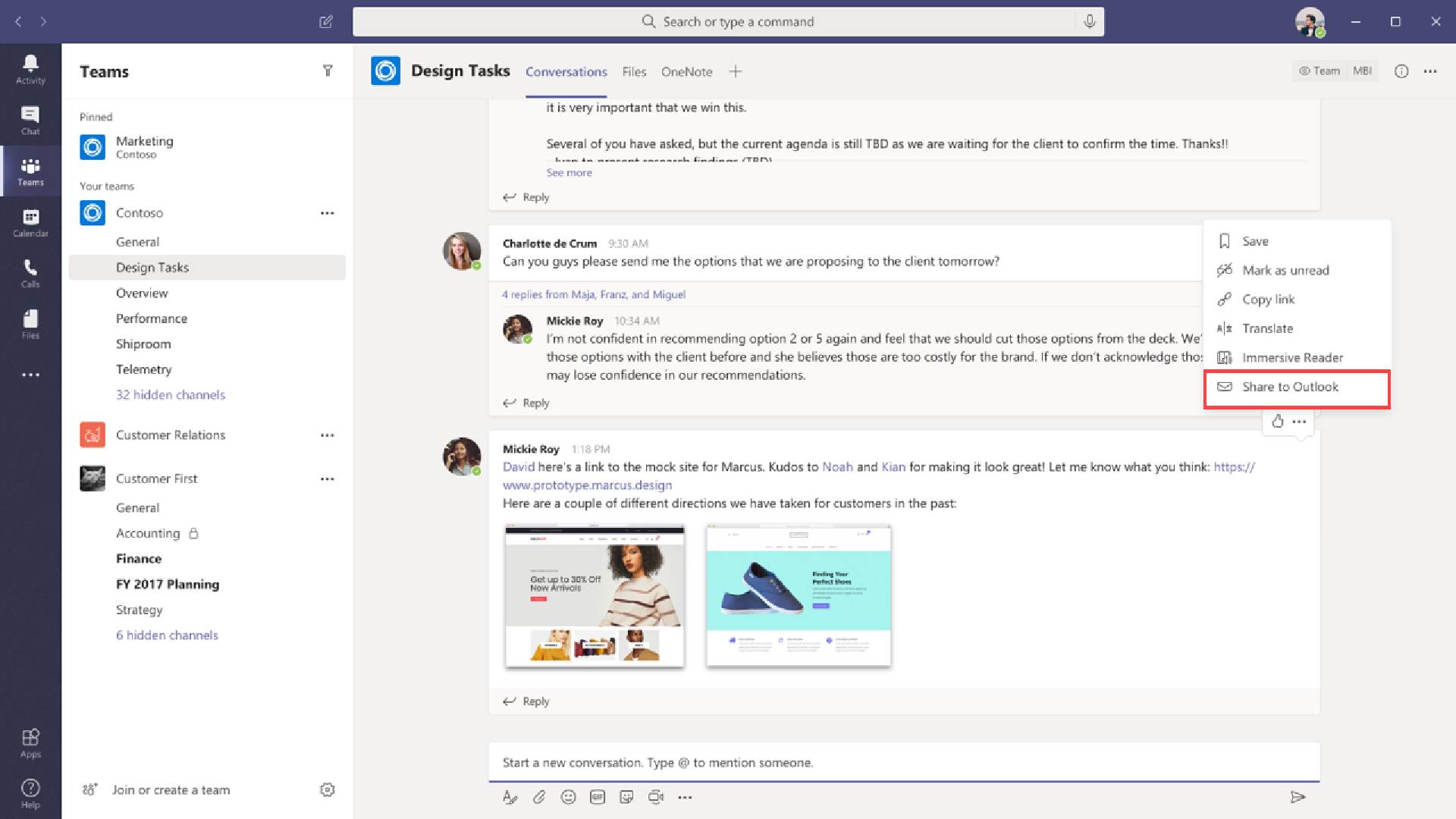Expand the Customer Relations team options
The width and height of the screenshot is (1456, 819).
point(327,434)
